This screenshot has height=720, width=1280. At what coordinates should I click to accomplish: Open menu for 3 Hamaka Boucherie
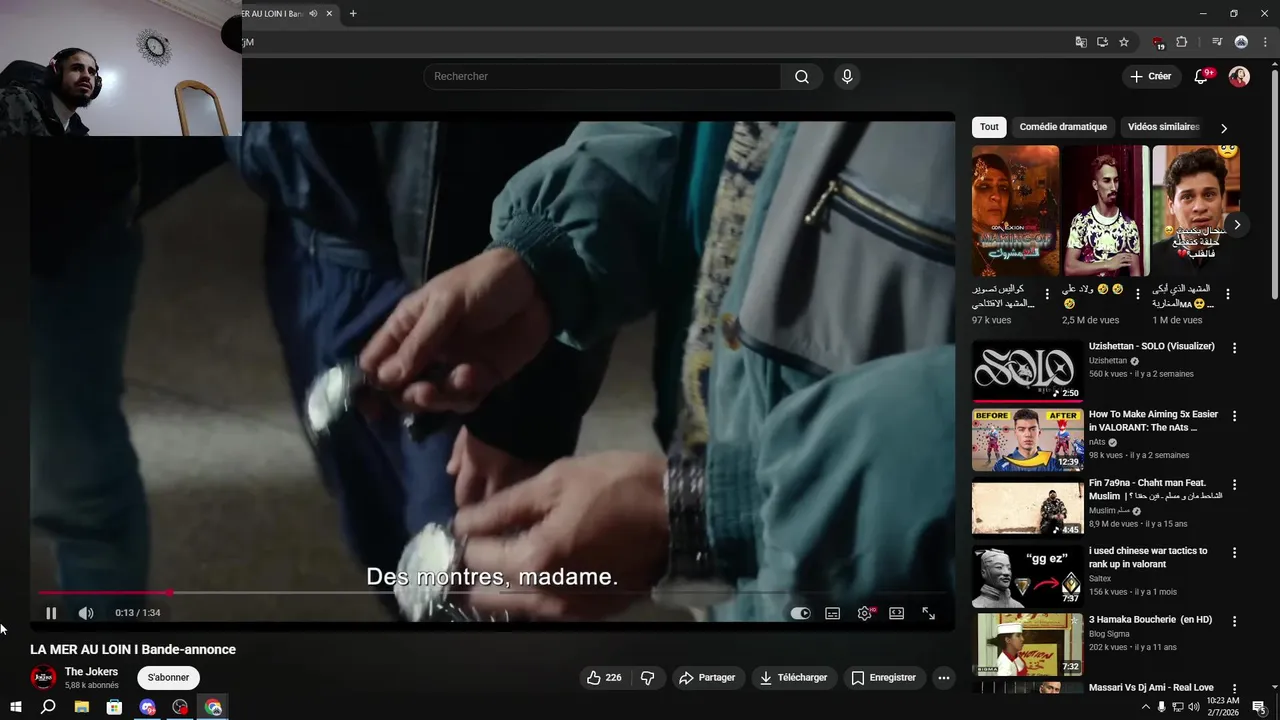coord(1234,621)
